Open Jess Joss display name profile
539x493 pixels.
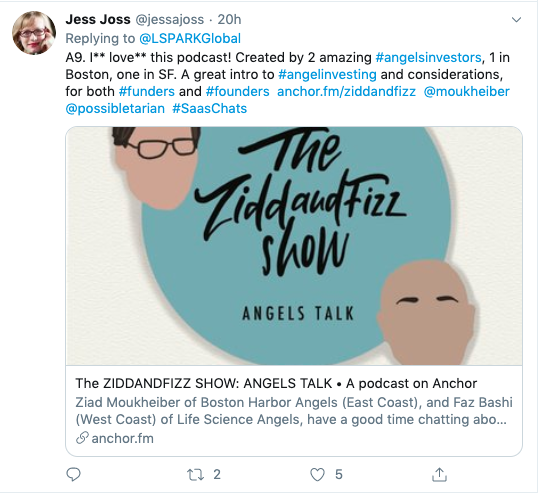(x=98, y=20)
